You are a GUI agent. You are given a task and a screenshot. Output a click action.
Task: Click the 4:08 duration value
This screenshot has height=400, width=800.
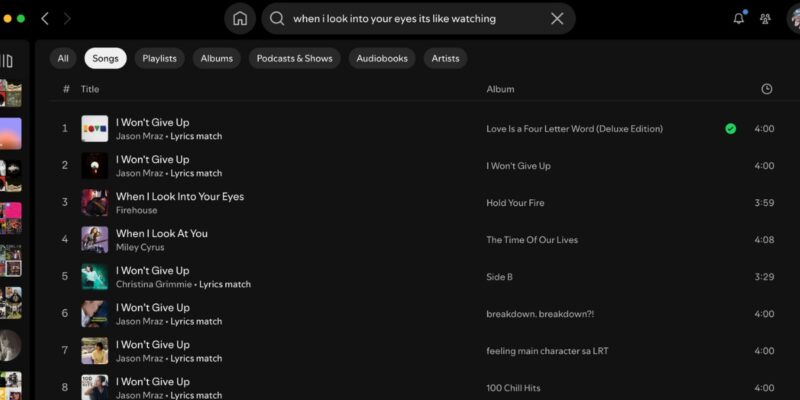point(764,240)
